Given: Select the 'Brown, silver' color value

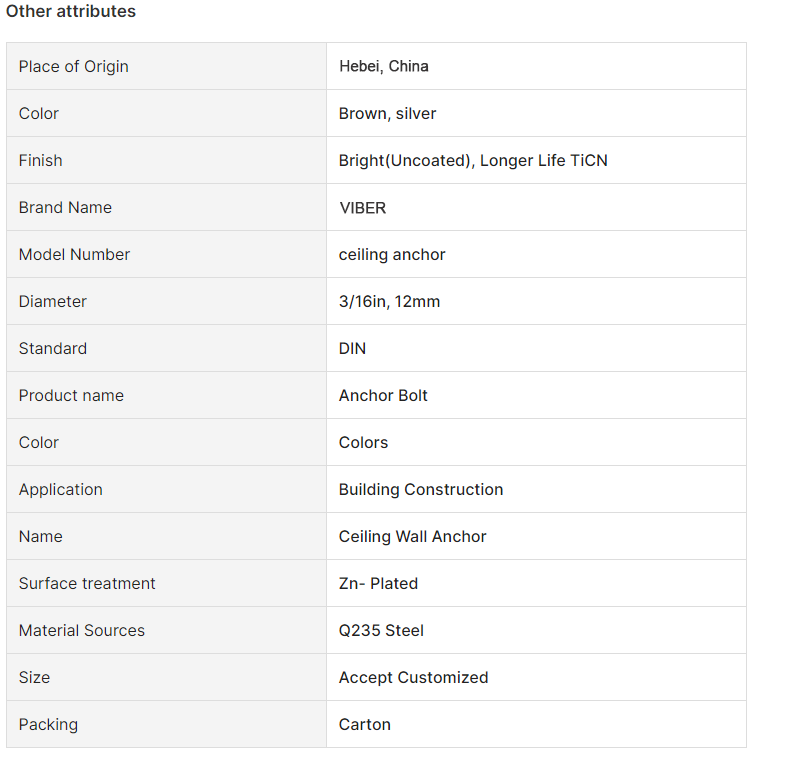Looking at the screenshot, I should 387,113.
